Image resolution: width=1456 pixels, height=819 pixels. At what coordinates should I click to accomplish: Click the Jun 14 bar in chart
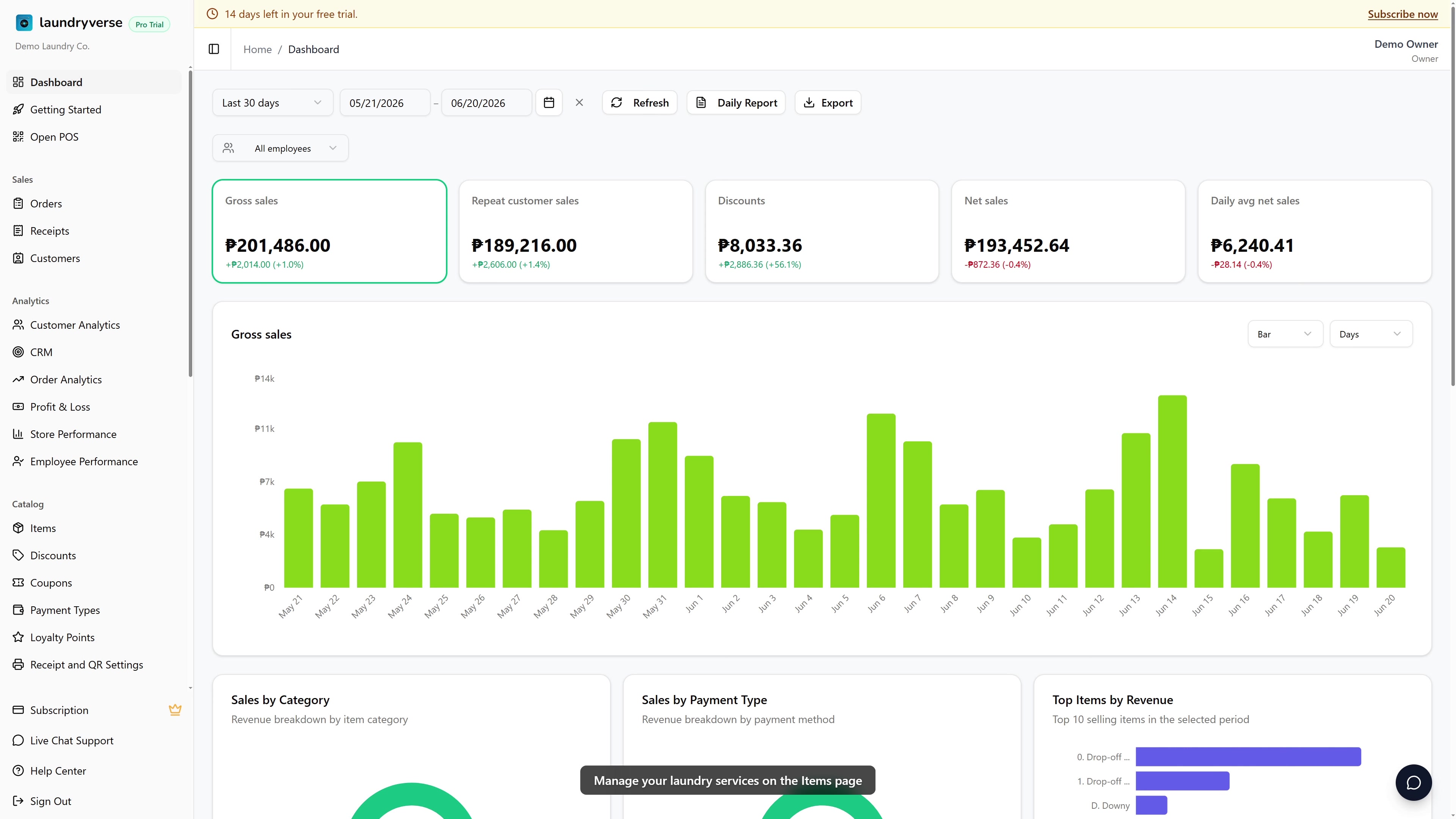click(x=1172, y=491)
